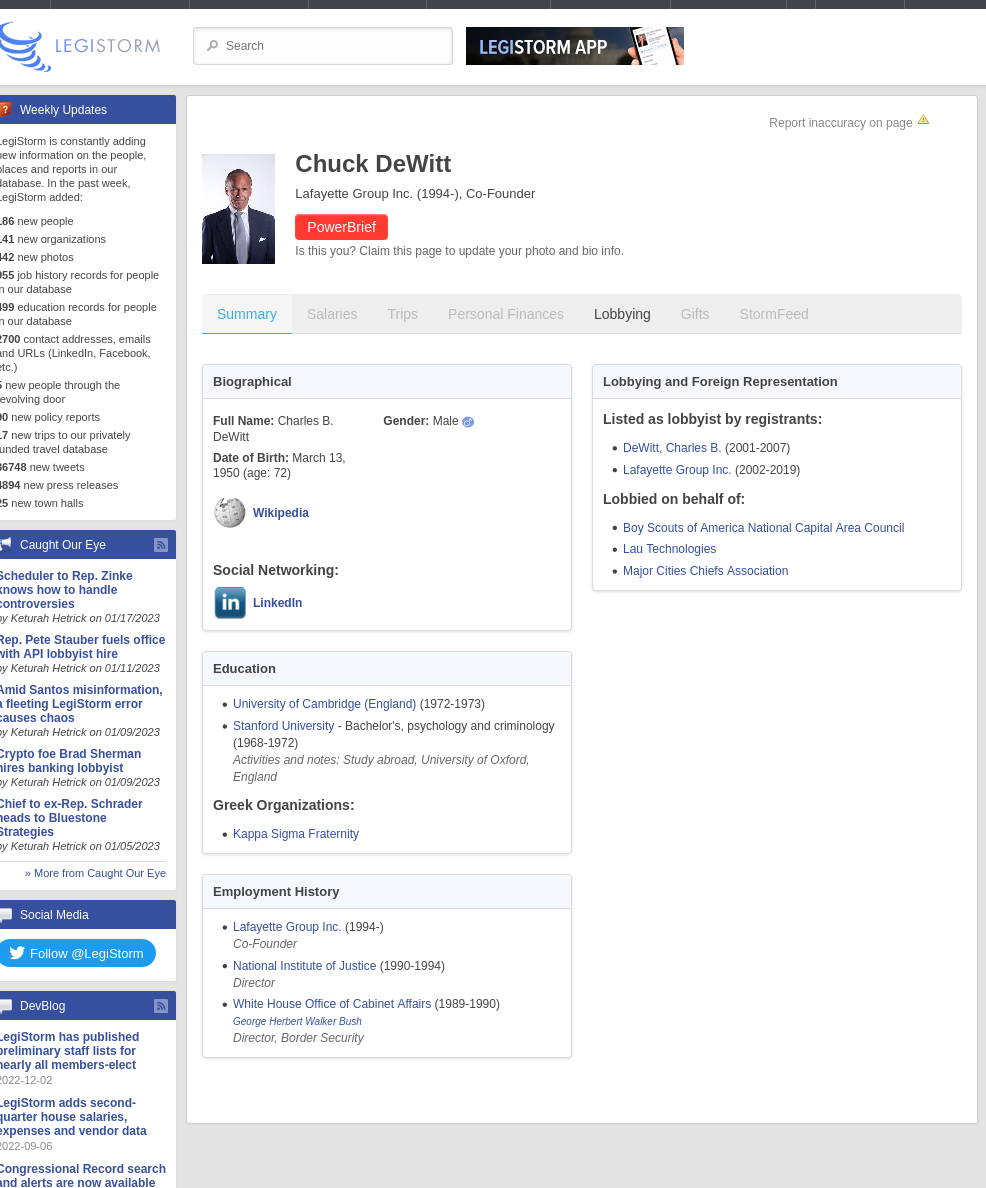Open Congressional Record search DevBlog post
Image resolution: width=986 pixels, height=1188 pixels.
point(82,1175)
